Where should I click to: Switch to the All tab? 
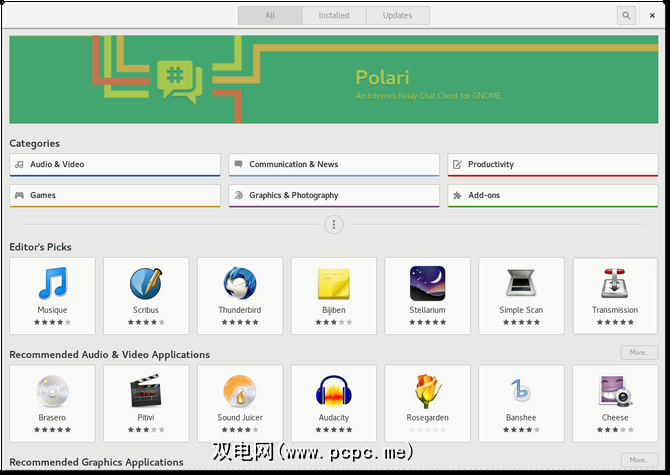(x=270, y=15)
